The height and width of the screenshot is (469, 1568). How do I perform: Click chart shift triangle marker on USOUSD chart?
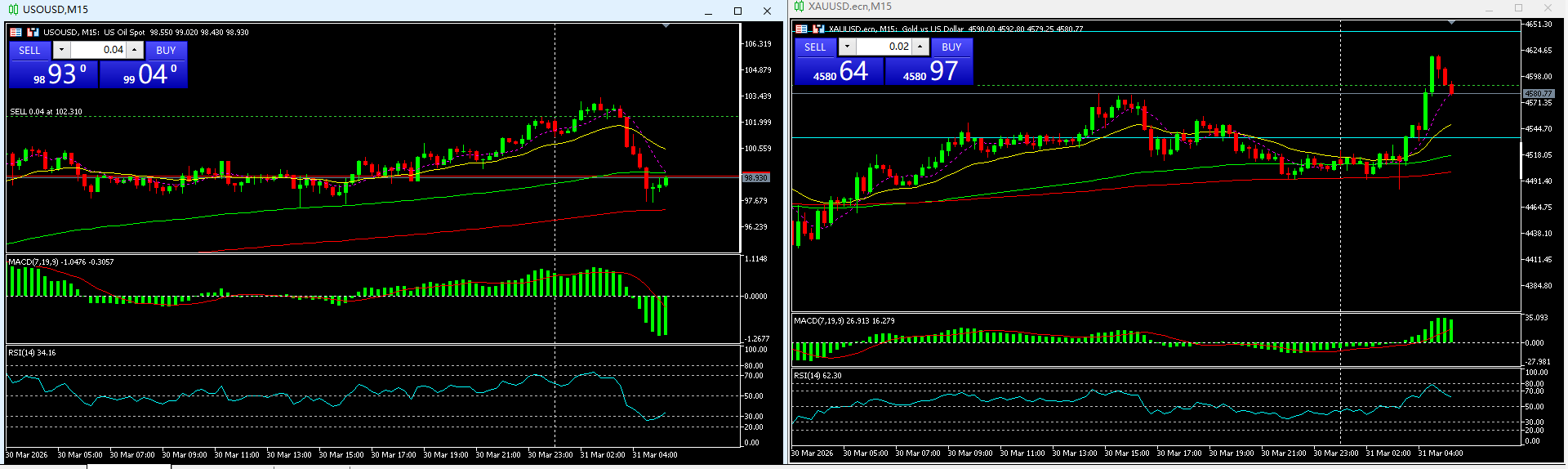point(666,26)
